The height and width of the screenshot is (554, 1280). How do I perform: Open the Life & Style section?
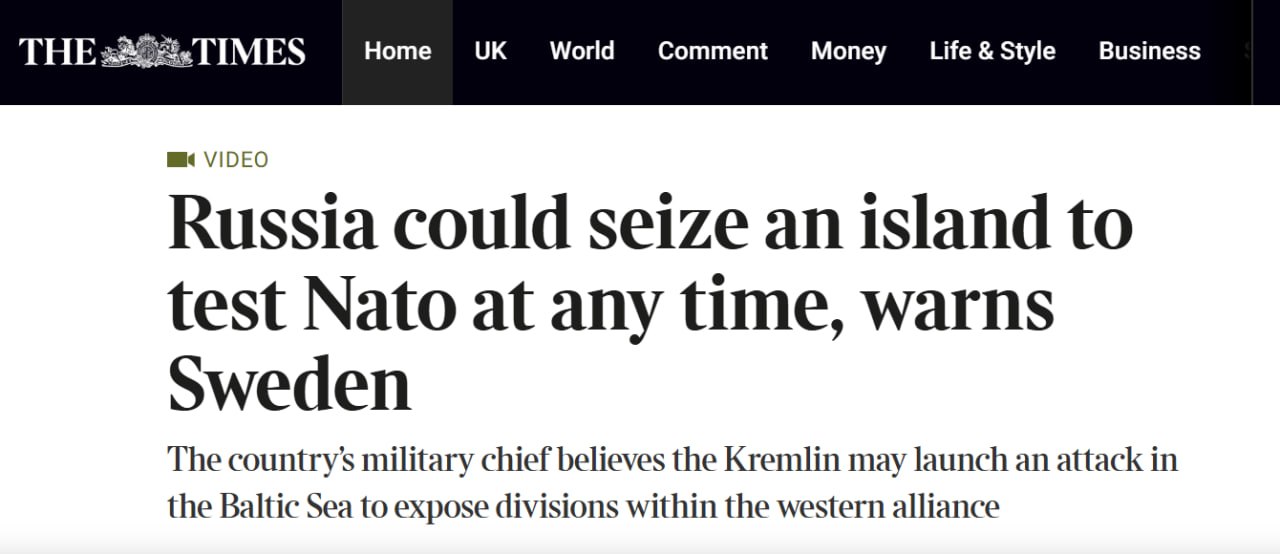[x=992, y=51]
